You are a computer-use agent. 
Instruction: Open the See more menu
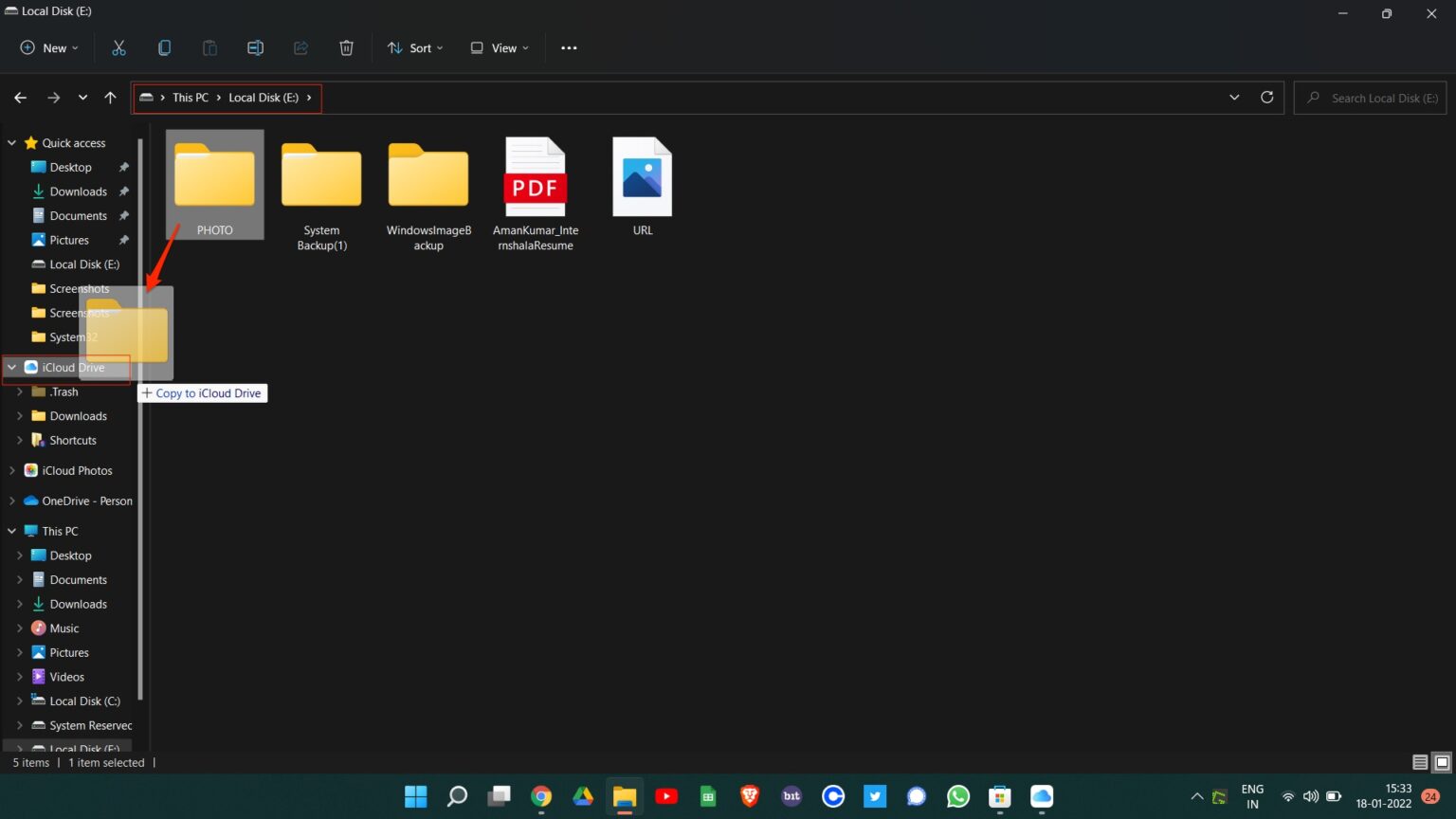(x=569, y=47)
